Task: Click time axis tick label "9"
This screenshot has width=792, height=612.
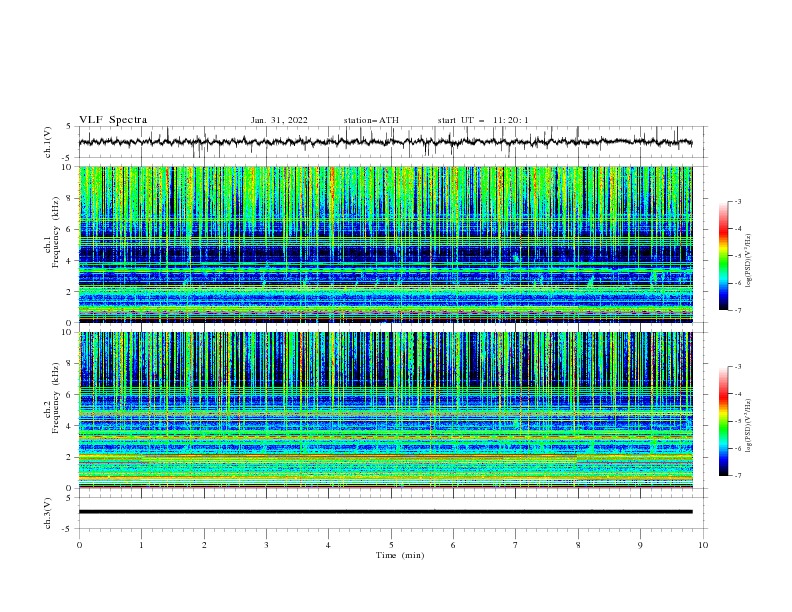Action: click(640, 545)
